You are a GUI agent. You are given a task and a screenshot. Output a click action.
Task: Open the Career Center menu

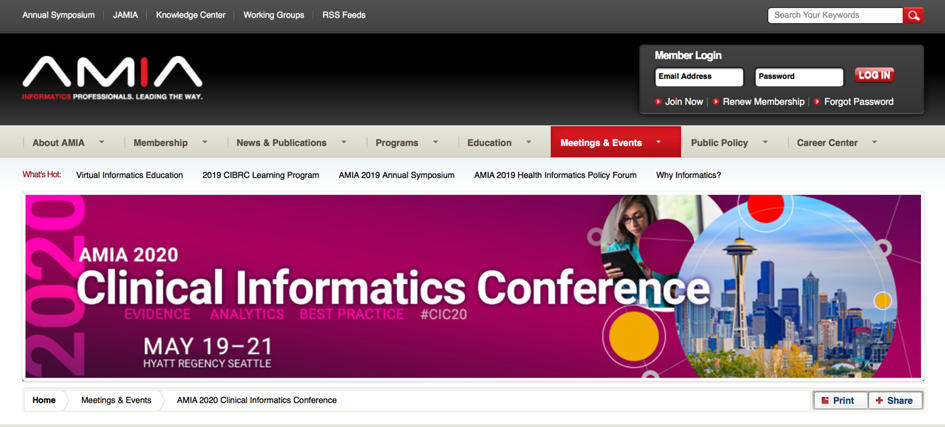pos(827,143)
